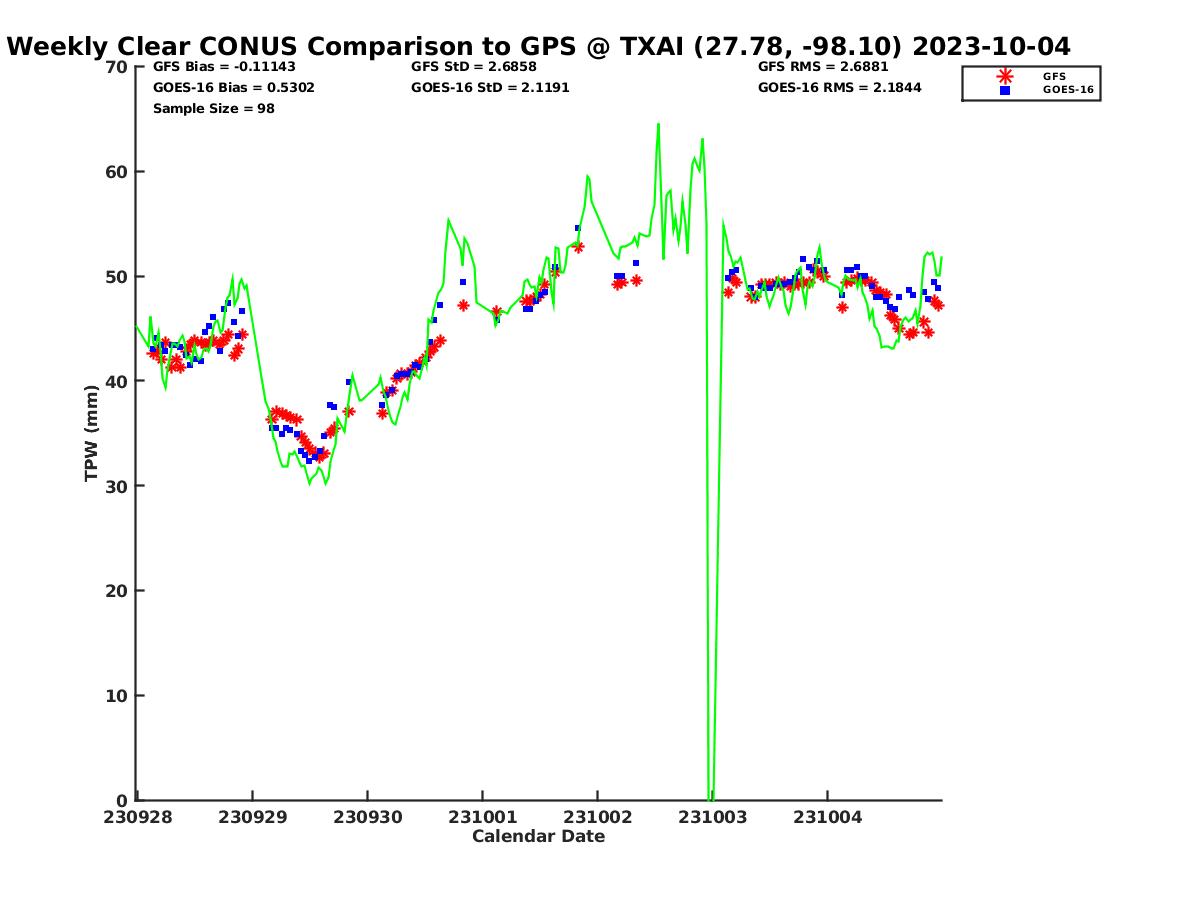Click the 230930 x-axis tick label
The height and width of the screenshot is (900, 1200).
click(367, 817)
